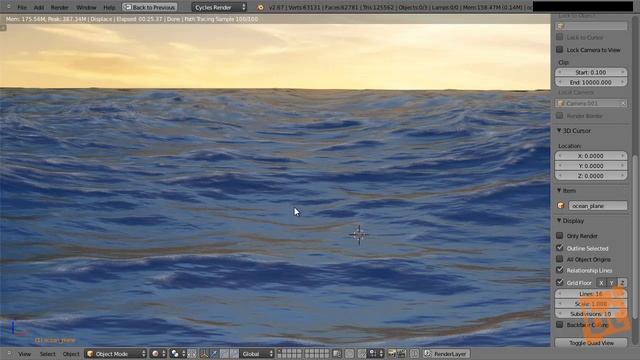This screenshot has width=640, height=360.
Task: Toggle Grid Floor Y axis button
Action: 611,282
